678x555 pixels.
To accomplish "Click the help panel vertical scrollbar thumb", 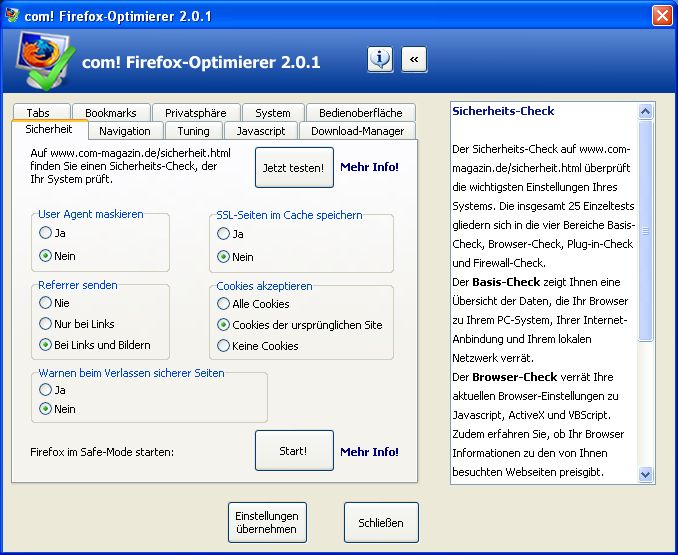I will pos(645,230).
